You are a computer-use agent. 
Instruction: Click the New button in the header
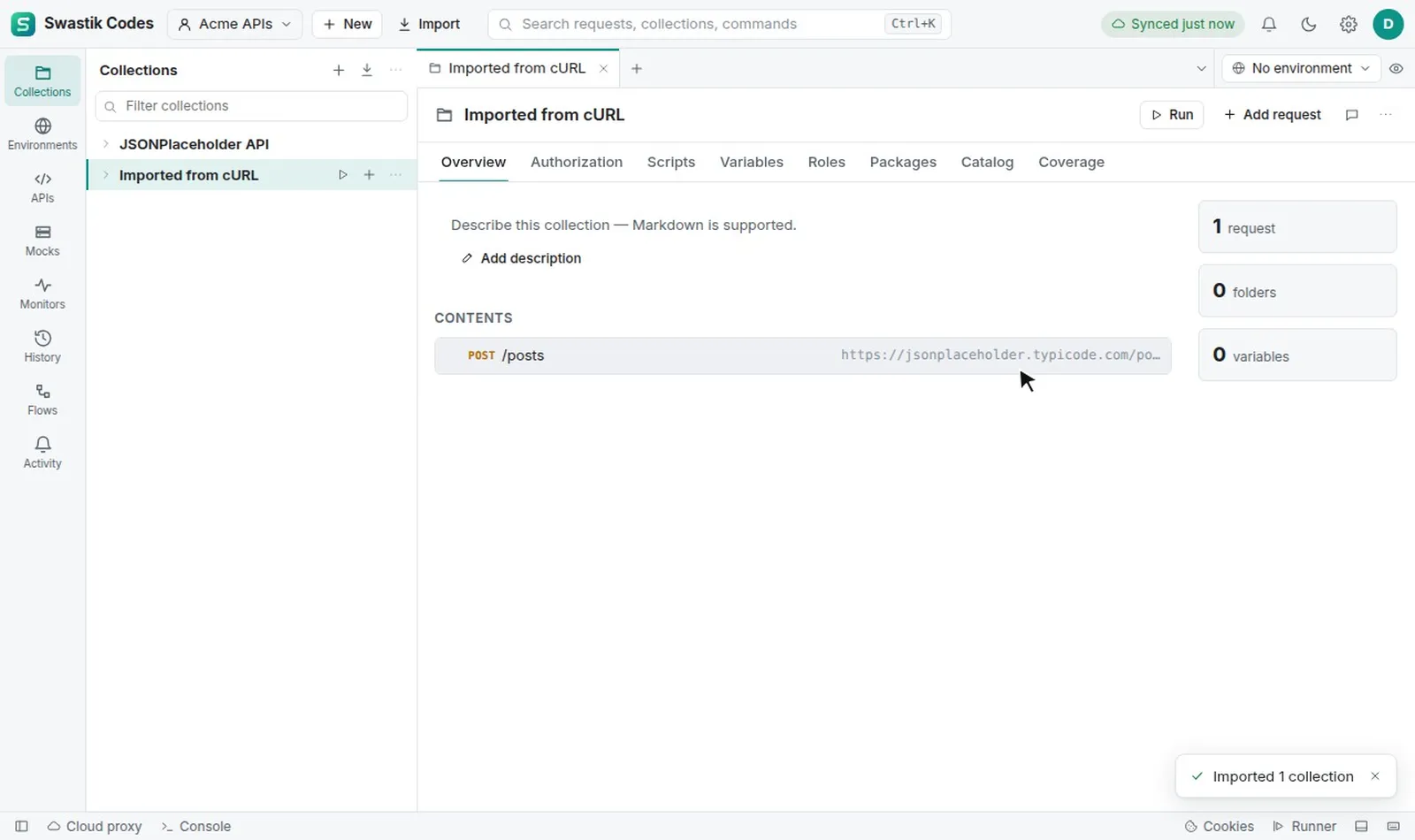[347, 24]
